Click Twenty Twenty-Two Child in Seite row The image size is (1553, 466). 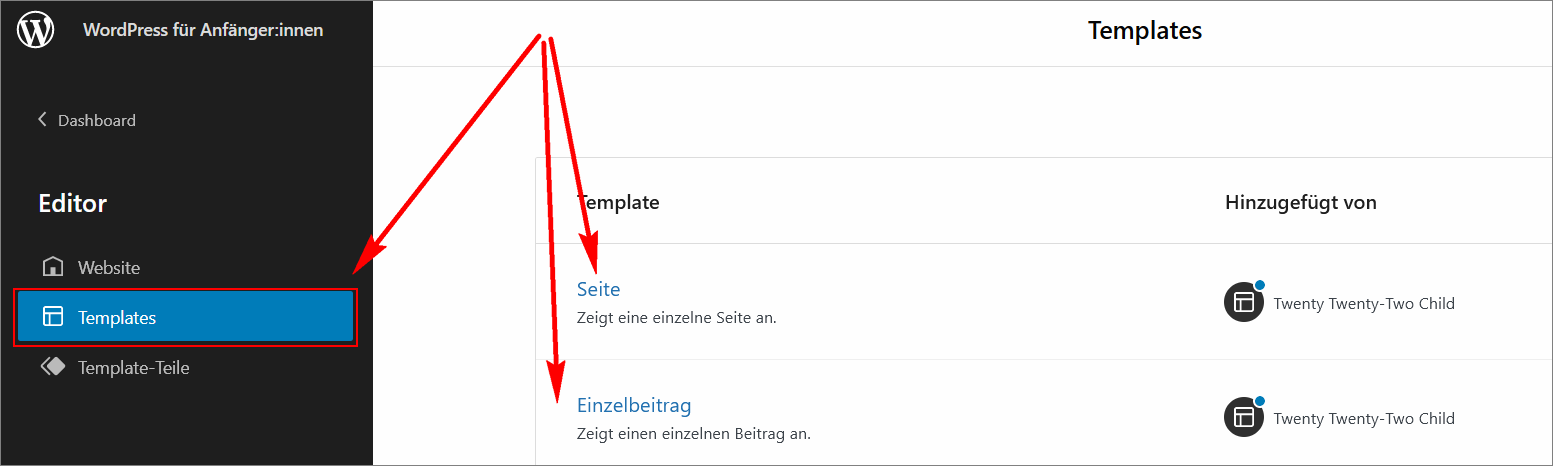pyautogui.click(x=1364, y=303)
